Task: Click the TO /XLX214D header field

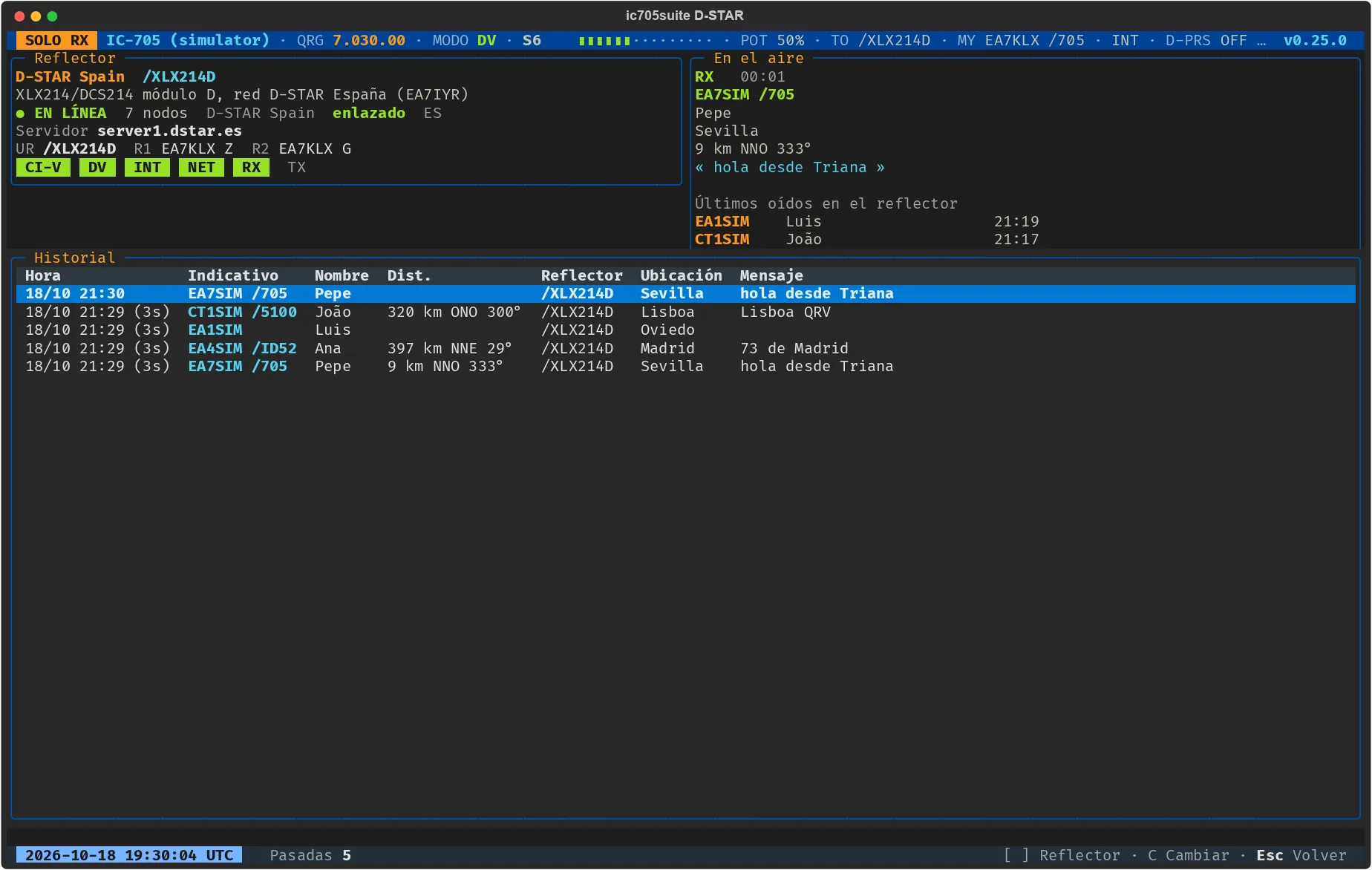Action: tap(881, 40)
